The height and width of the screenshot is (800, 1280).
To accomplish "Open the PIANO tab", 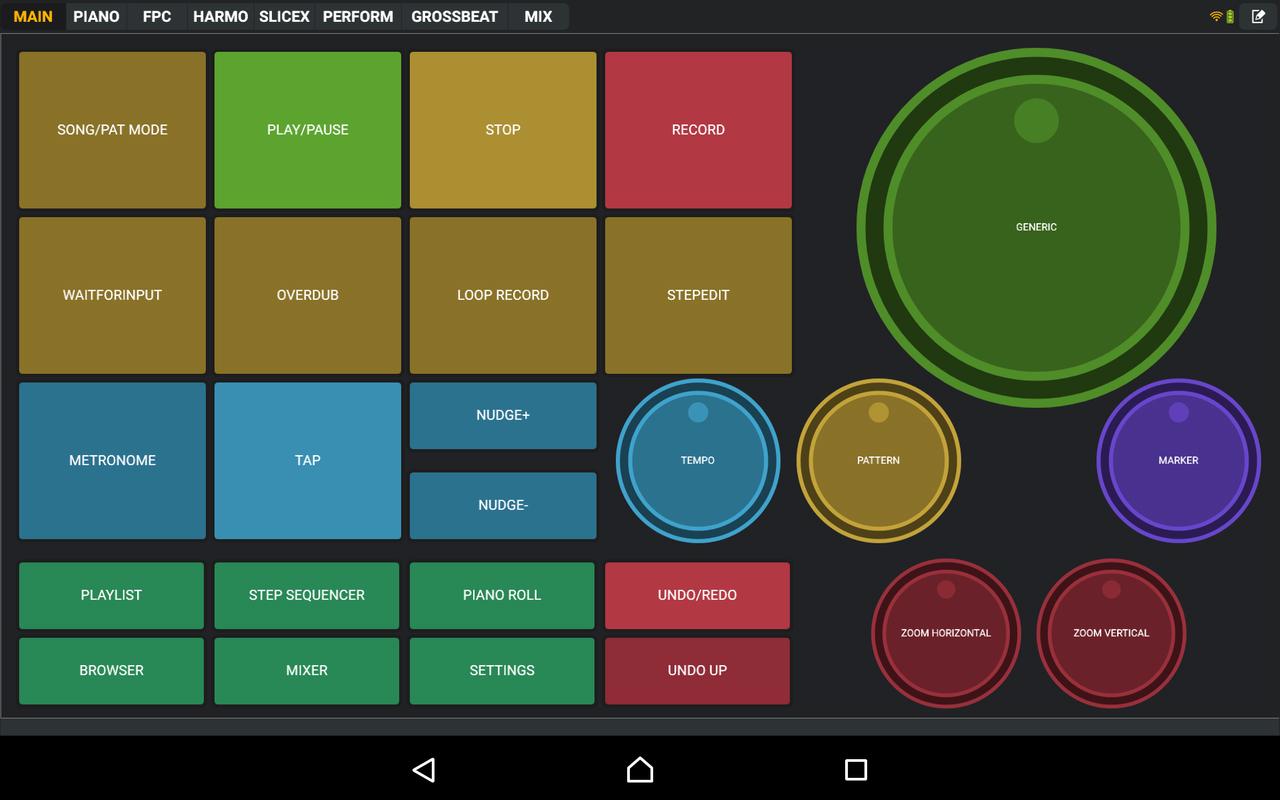I will 96,16.
